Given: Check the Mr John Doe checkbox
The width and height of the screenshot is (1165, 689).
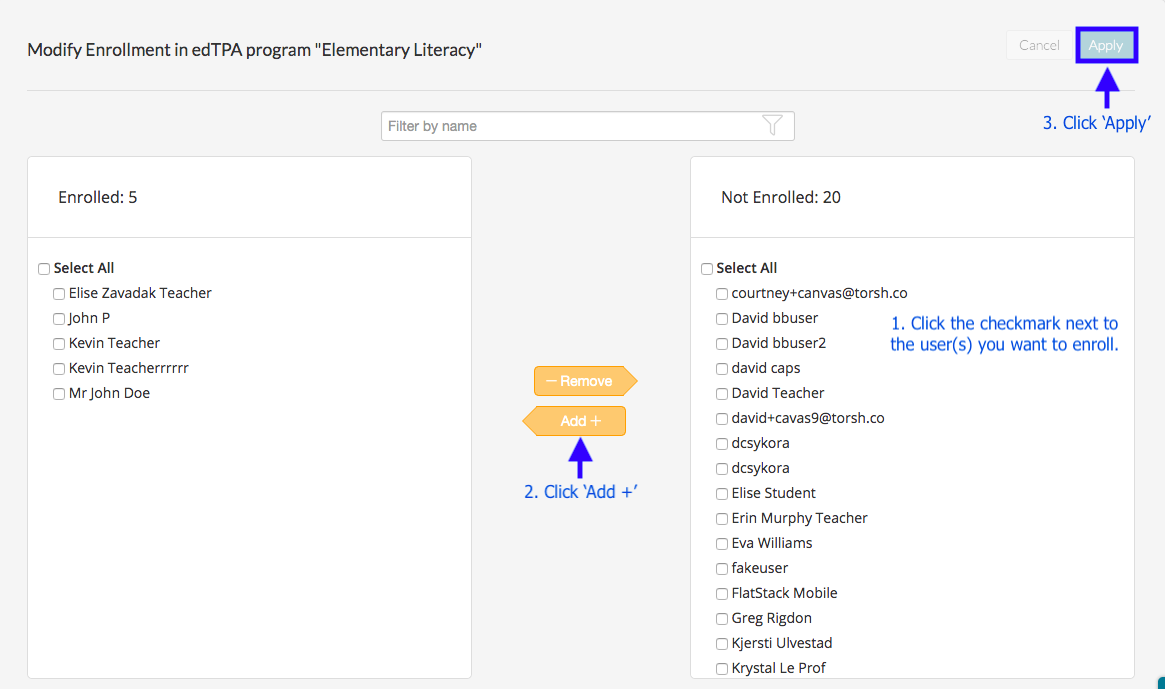Looking at the screenshot, I should point(59,394).
